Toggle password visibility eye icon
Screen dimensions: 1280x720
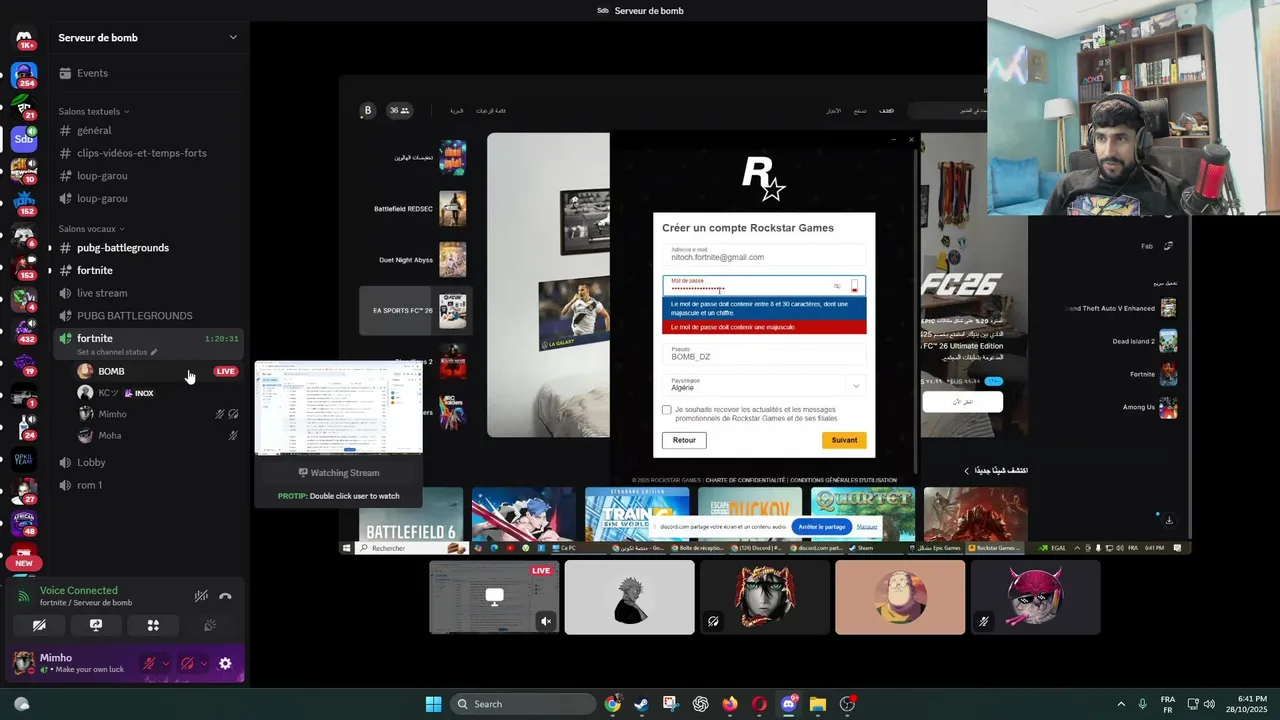(x=837, y=286)
